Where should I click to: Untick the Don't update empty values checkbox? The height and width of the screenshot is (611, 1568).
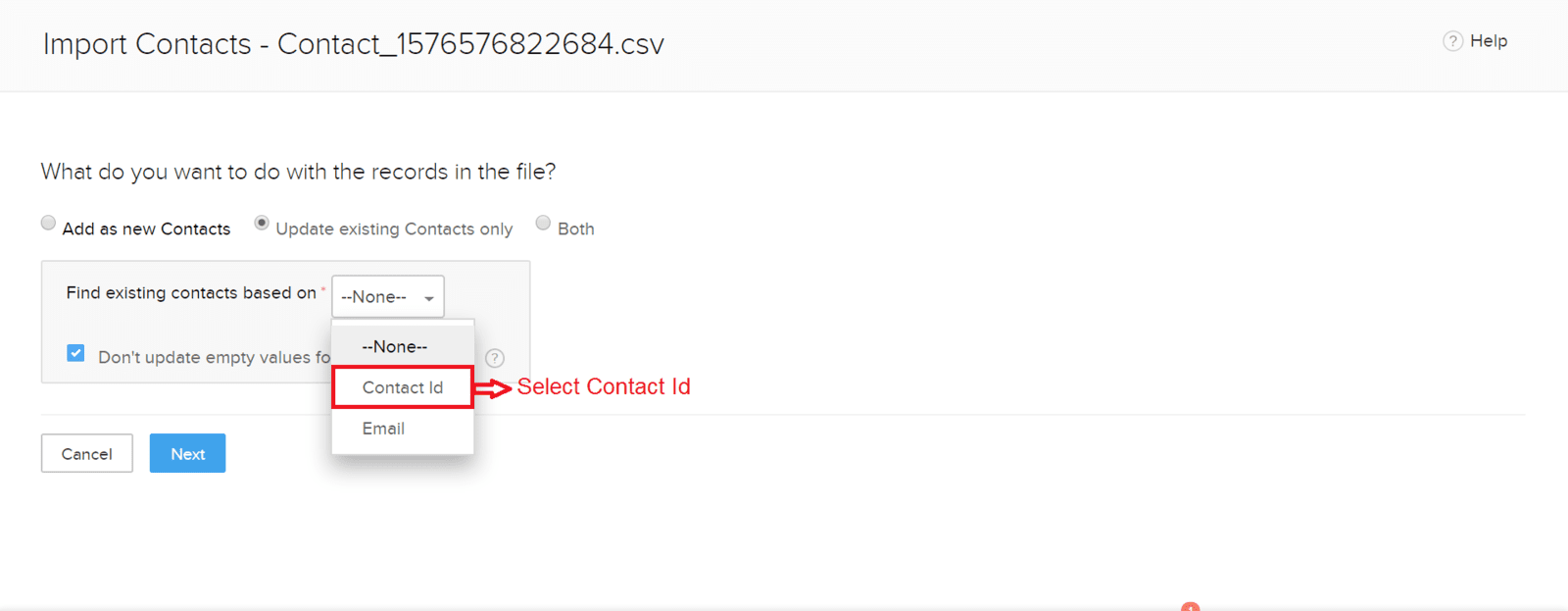click(75, 353)
